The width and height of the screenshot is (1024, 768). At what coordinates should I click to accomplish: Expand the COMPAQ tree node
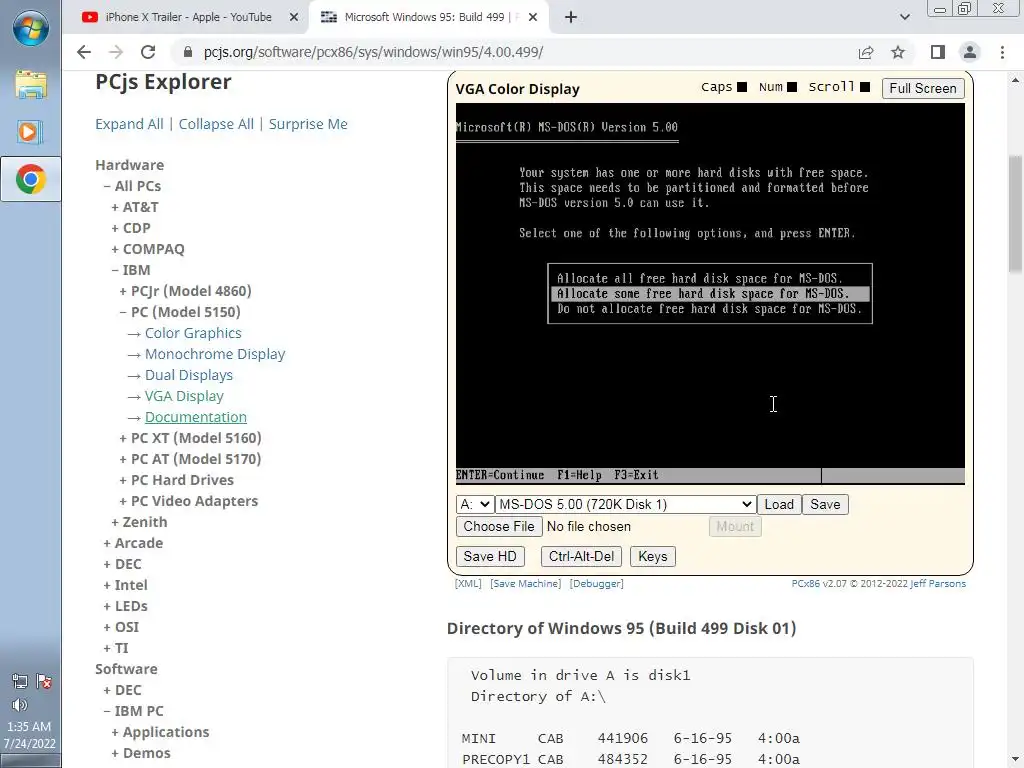148,249
